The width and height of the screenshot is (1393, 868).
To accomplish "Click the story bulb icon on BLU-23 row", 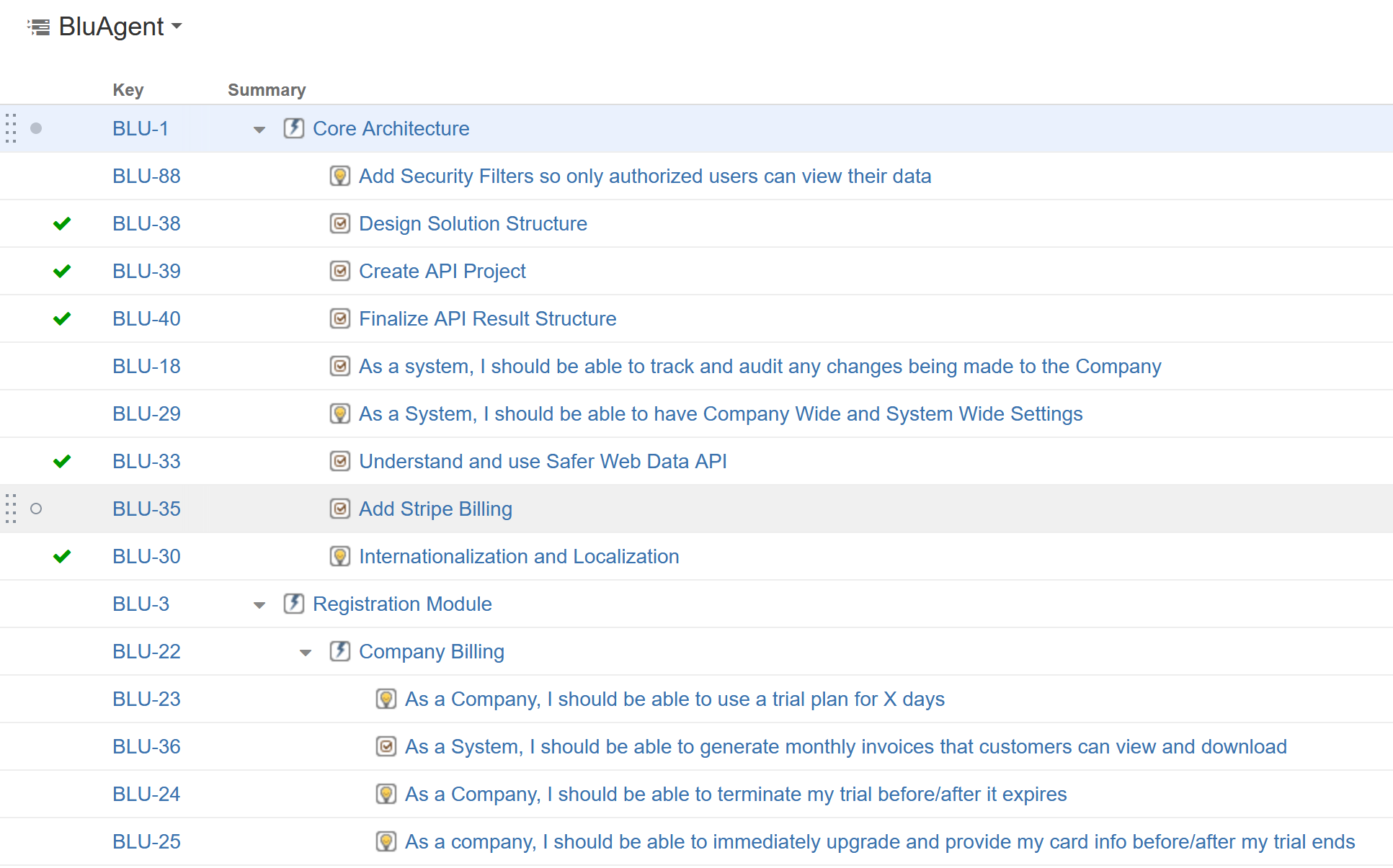I will [x=386, y=699].
